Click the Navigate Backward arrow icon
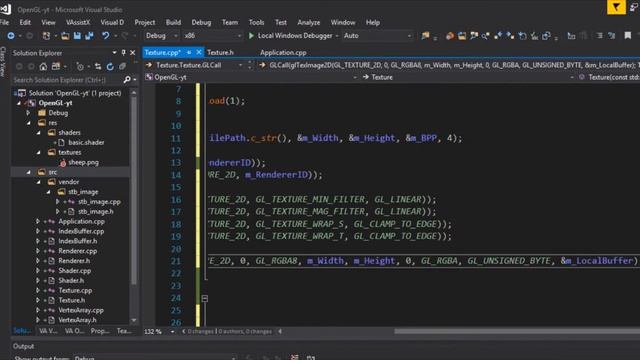The height and width of the screenshot is (360, 640). tap(11, 36)
